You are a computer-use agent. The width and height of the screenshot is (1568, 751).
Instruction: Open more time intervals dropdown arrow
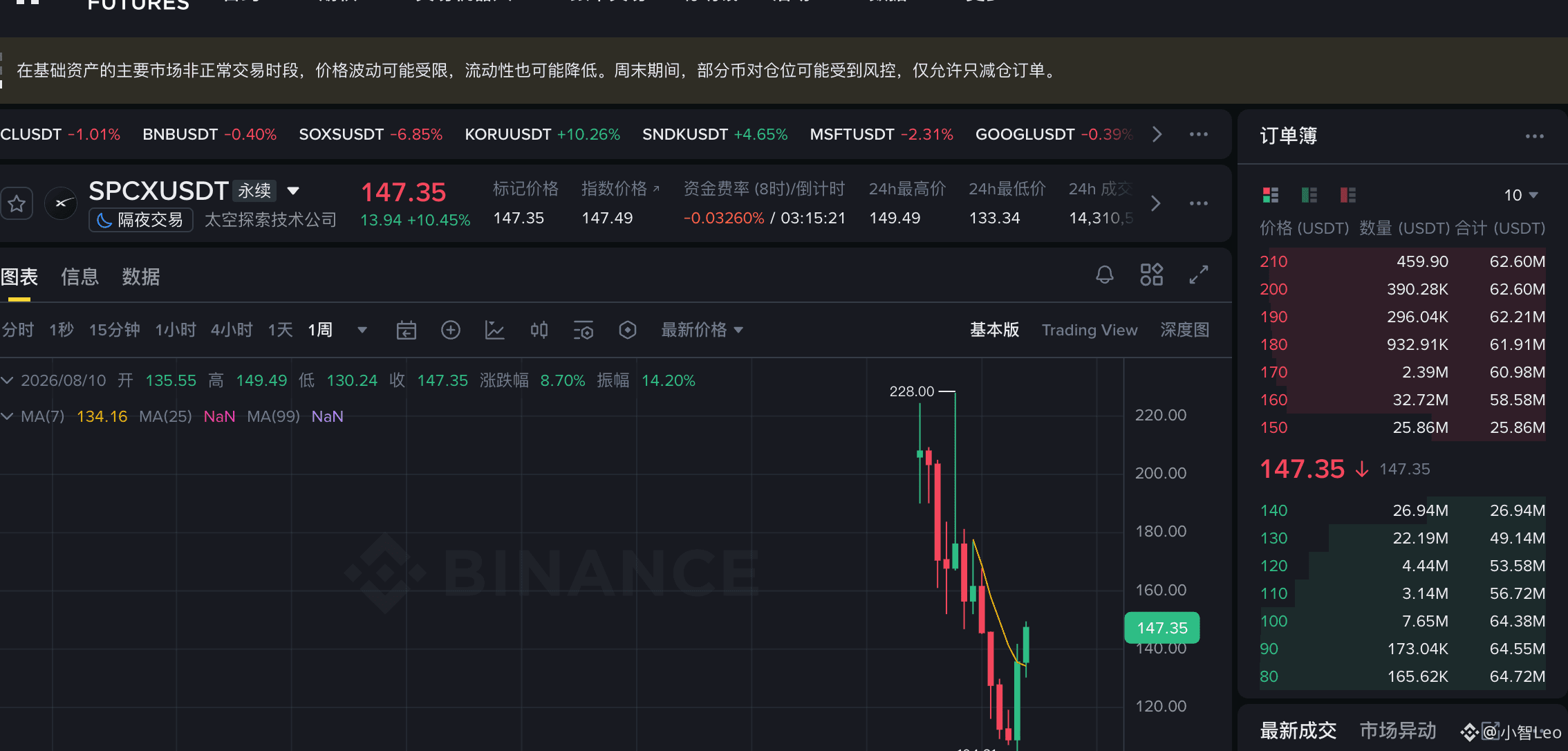pos(362,330)
